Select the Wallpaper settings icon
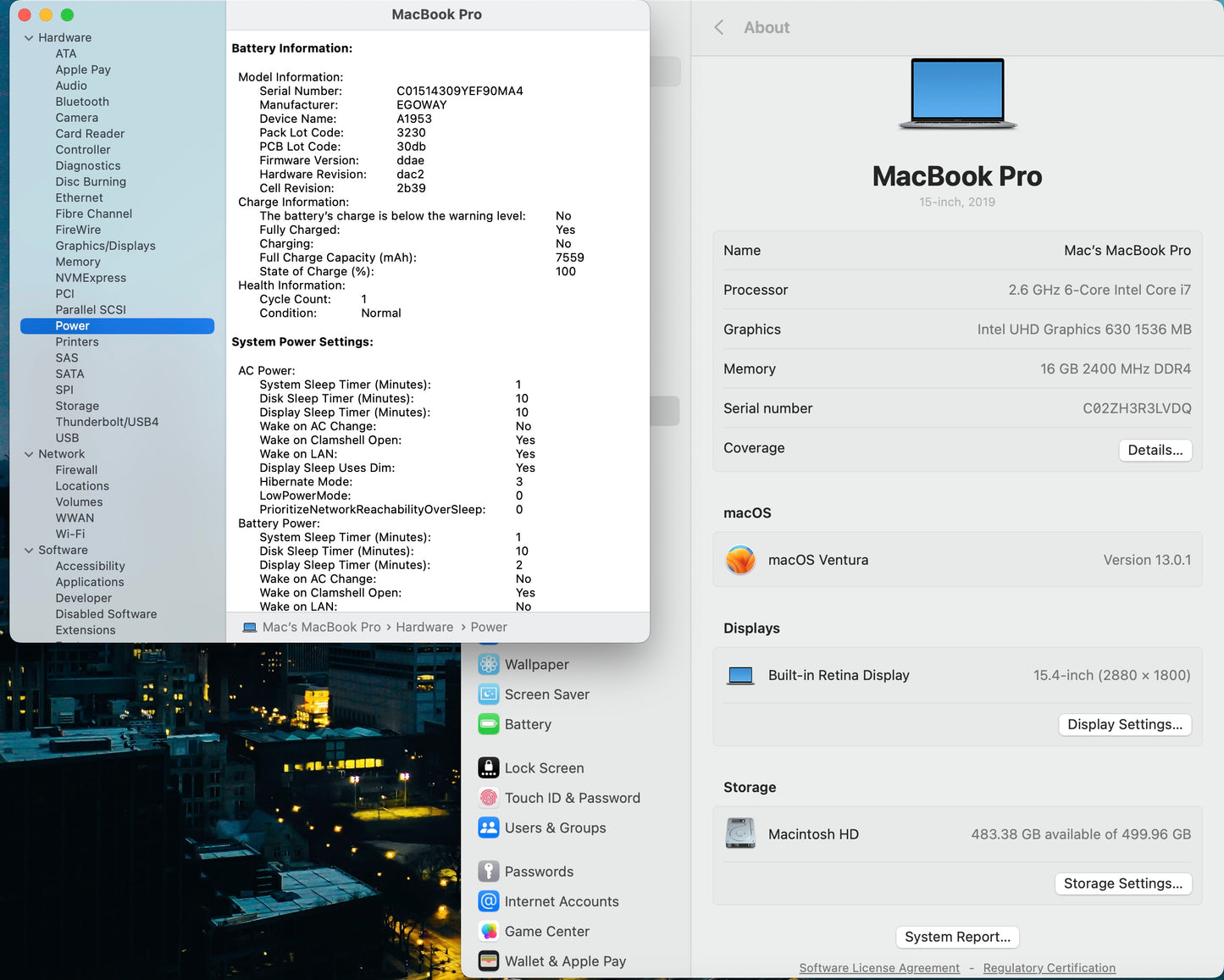The image size is (1224, 980). (x=537, y=664)
